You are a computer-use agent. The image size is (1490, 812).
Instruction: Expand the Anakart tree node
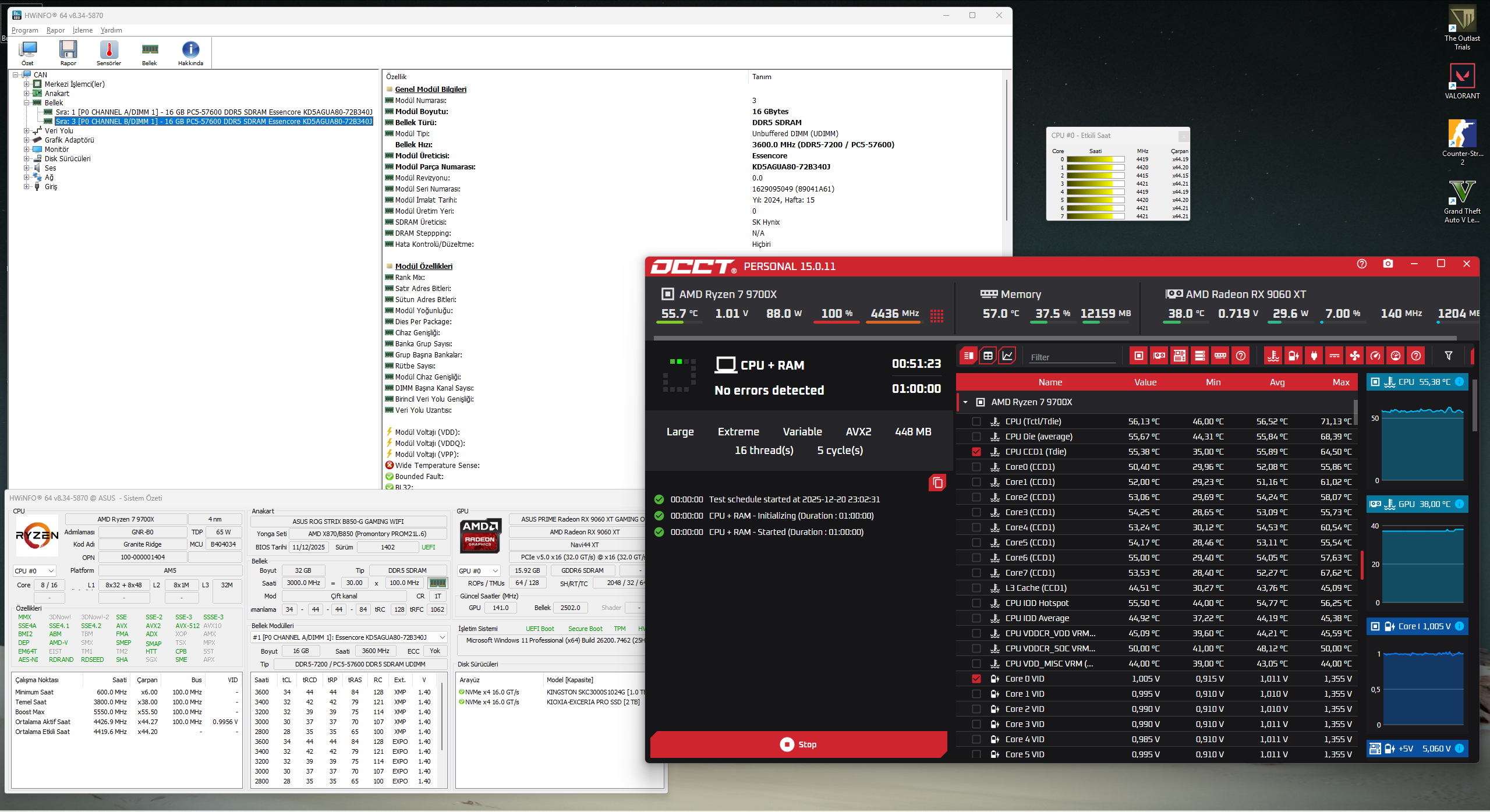pos(26,94)
